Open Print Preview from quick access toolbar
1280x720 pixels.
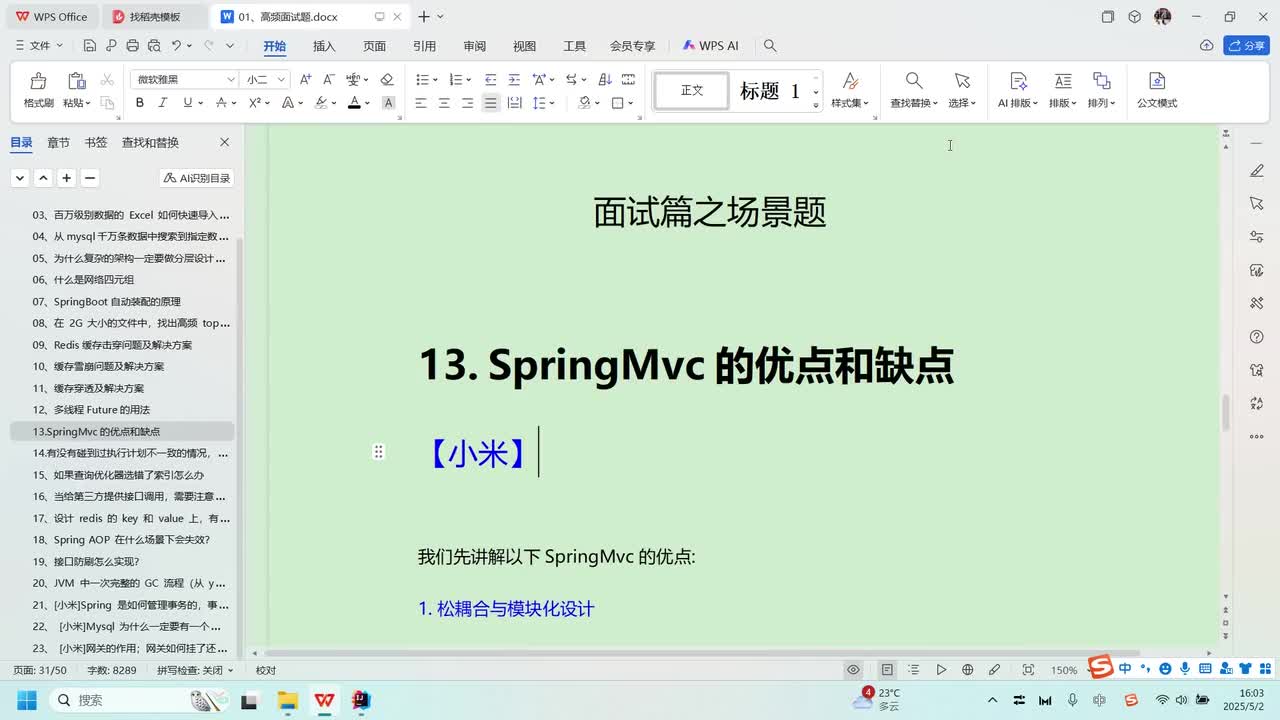coord(153,46)
